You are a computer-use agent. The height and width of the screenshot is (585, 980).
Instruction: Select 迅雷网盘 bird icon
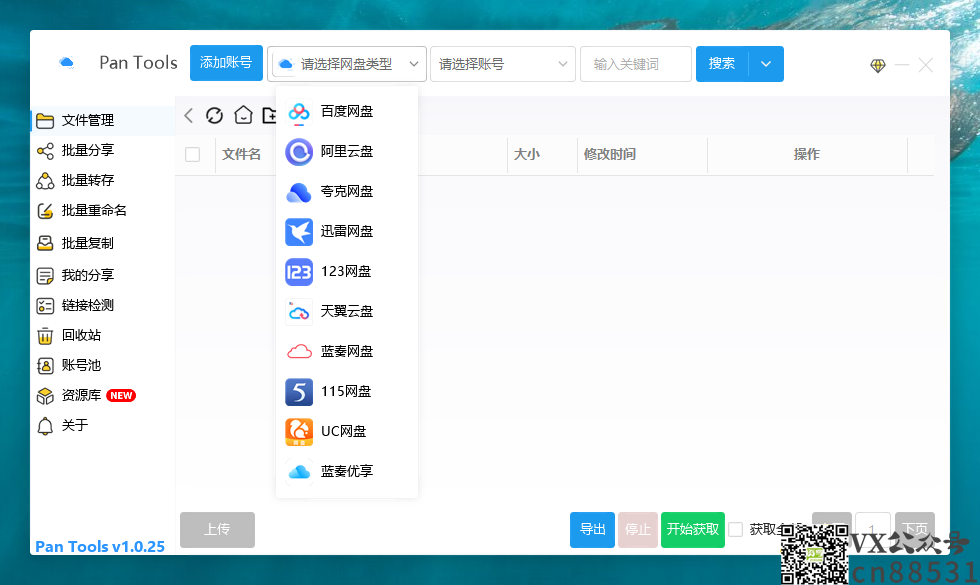tap(299, 232)
